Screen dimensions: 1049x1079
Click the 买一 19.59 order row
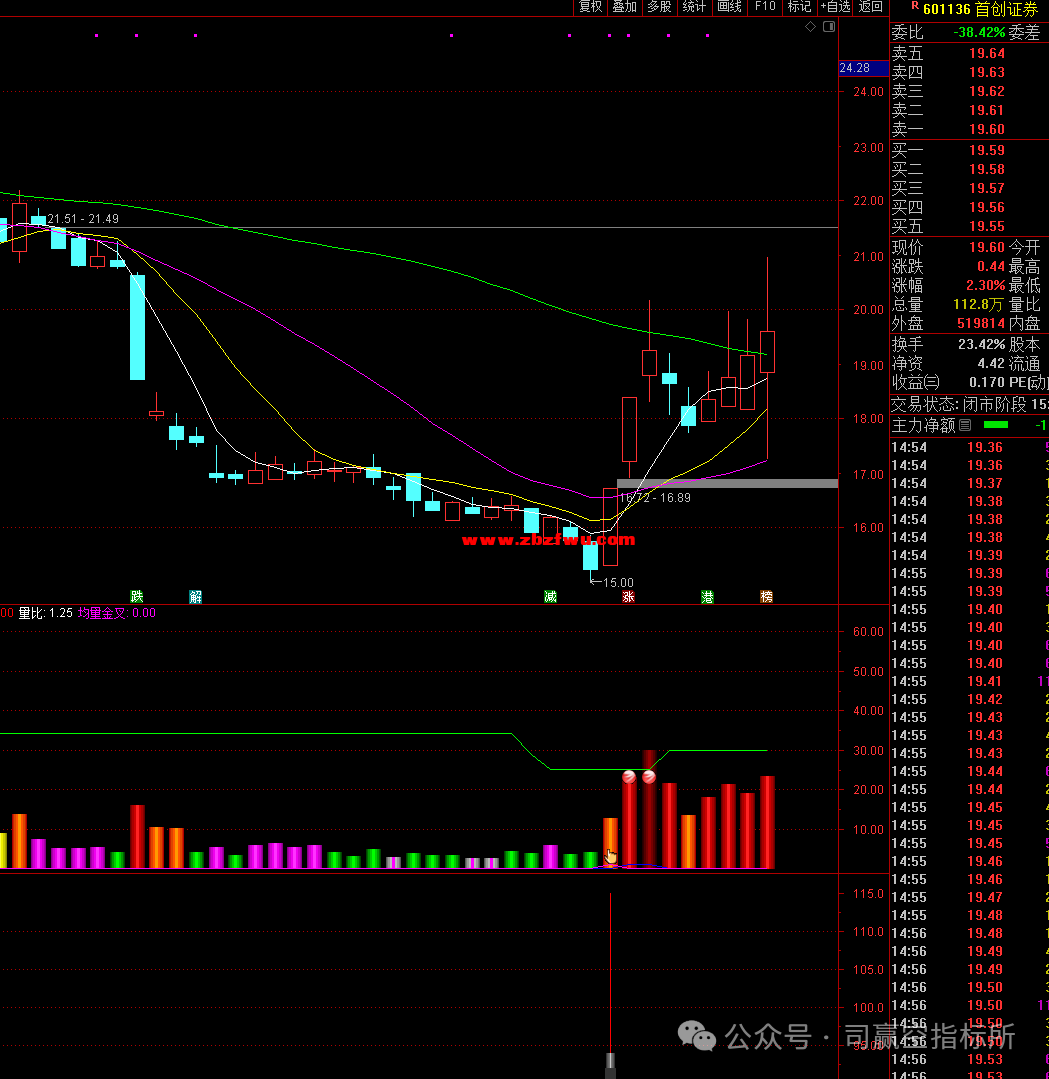point(969,150)
